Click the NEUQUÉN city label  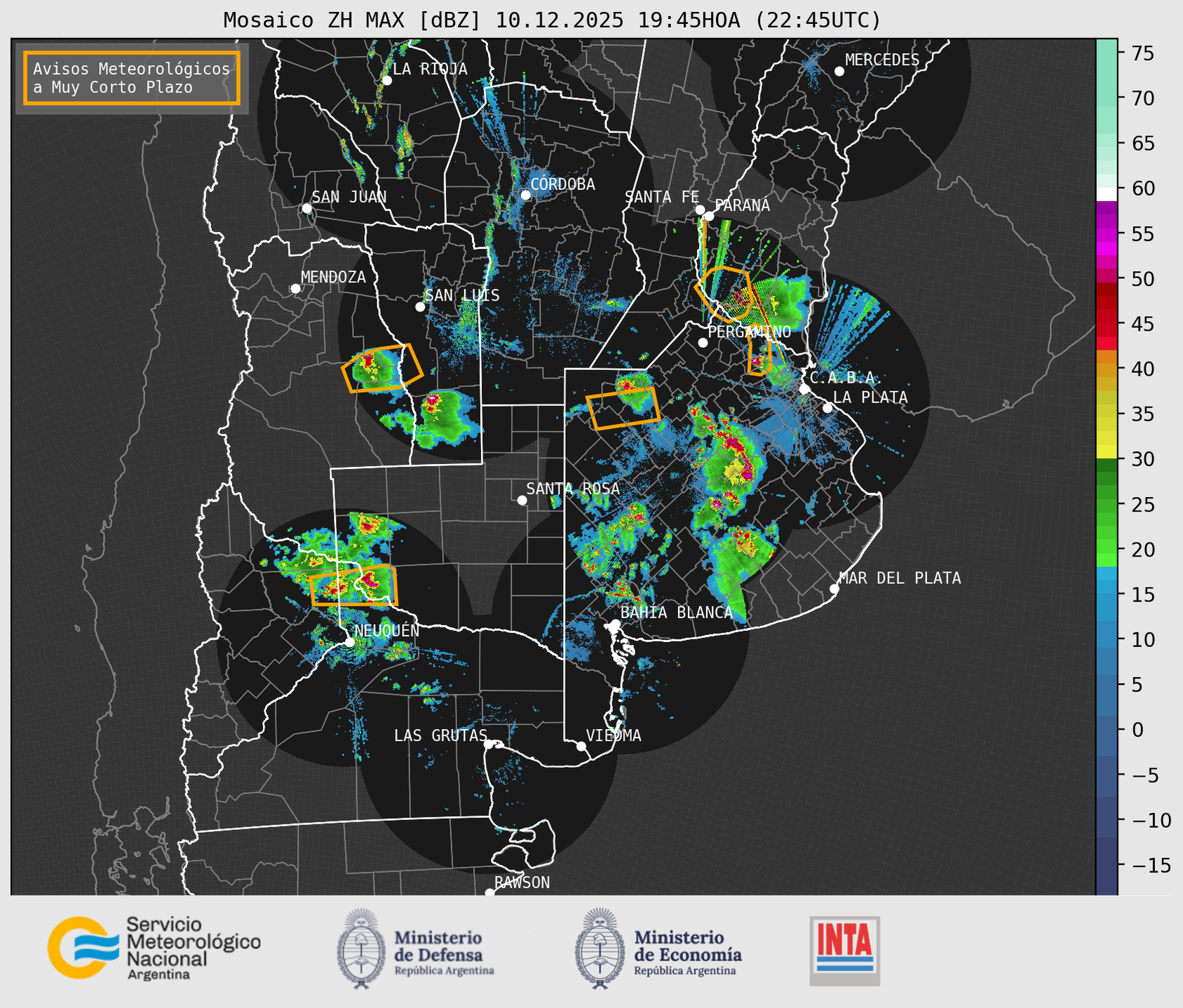click(387, 631)
